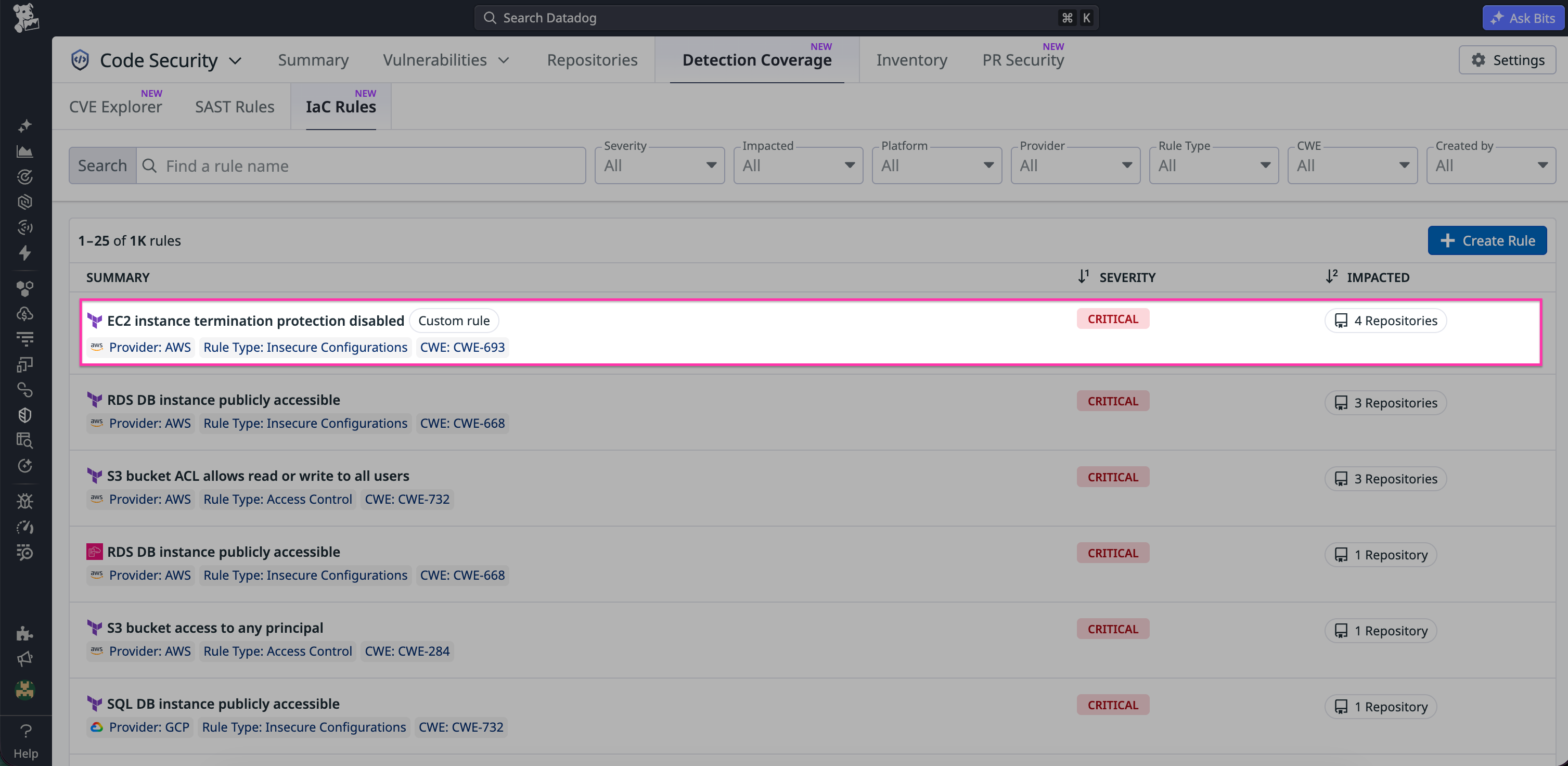Open the megaphone announcements icon
Screen dimensions: 1568x766
point(25,659)
